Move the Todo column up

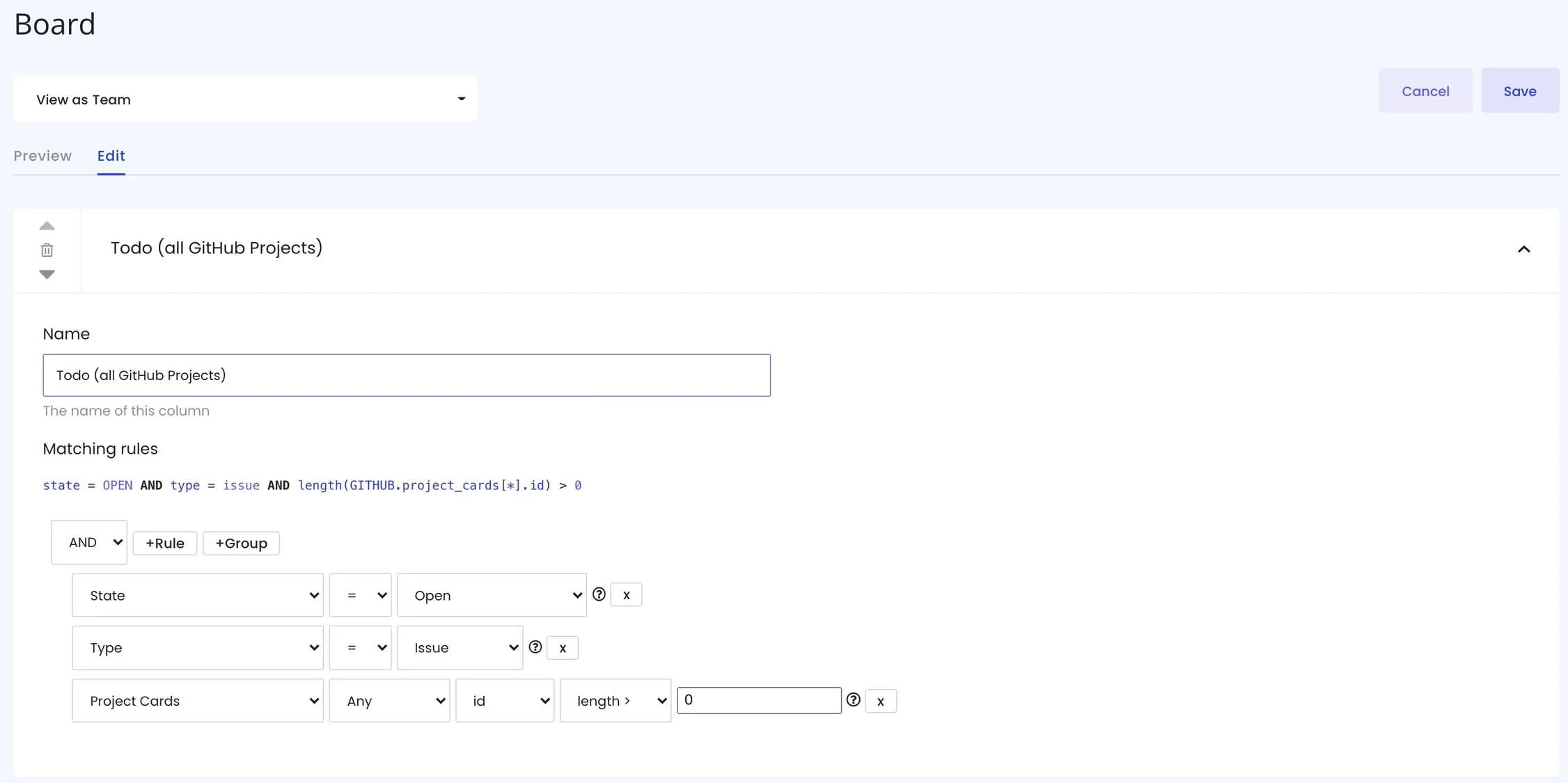47,226
